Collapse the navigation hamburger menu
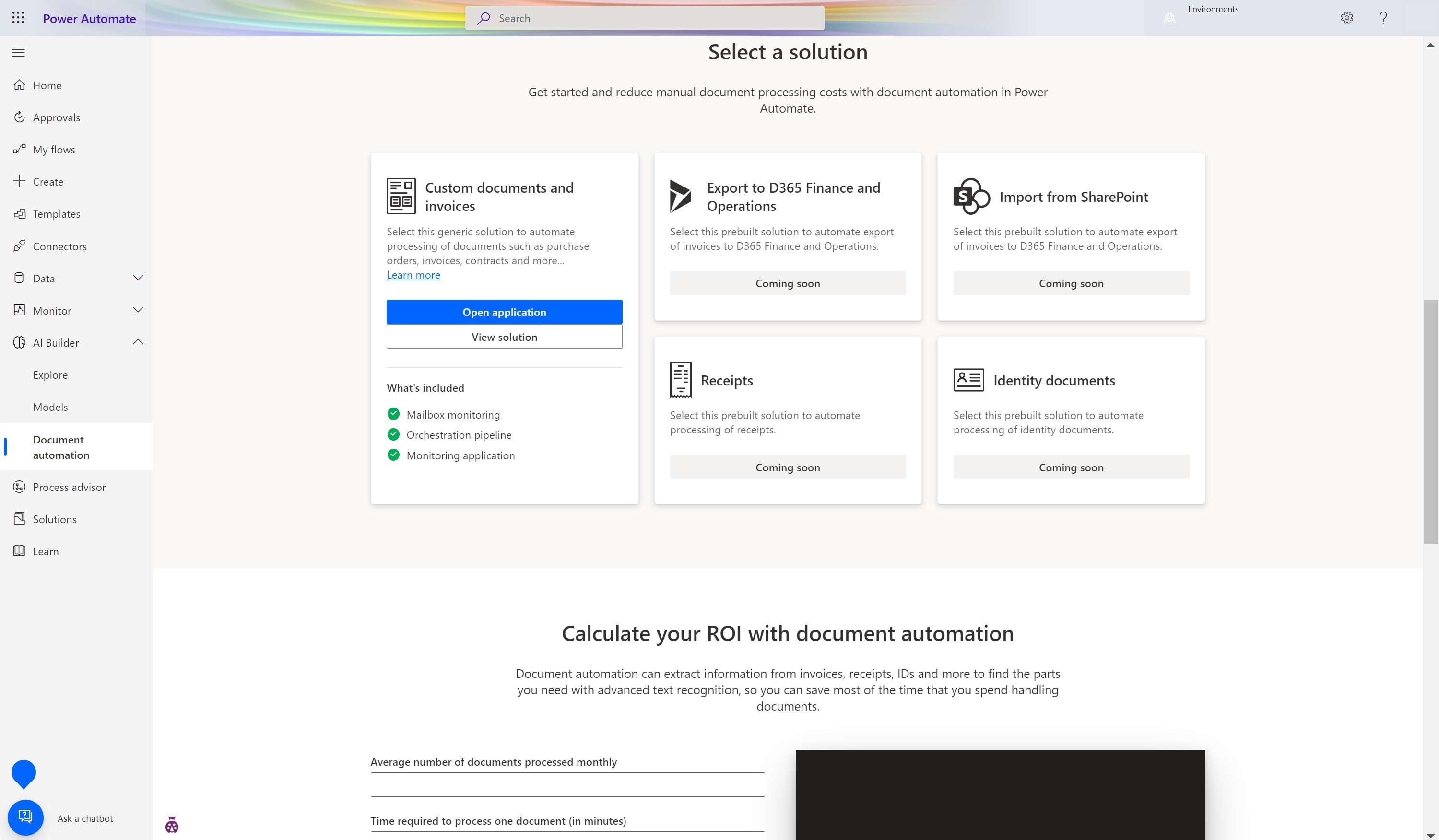Viewport: 1439px width, 840px height. pyautogui.click(x=18, y=53)
